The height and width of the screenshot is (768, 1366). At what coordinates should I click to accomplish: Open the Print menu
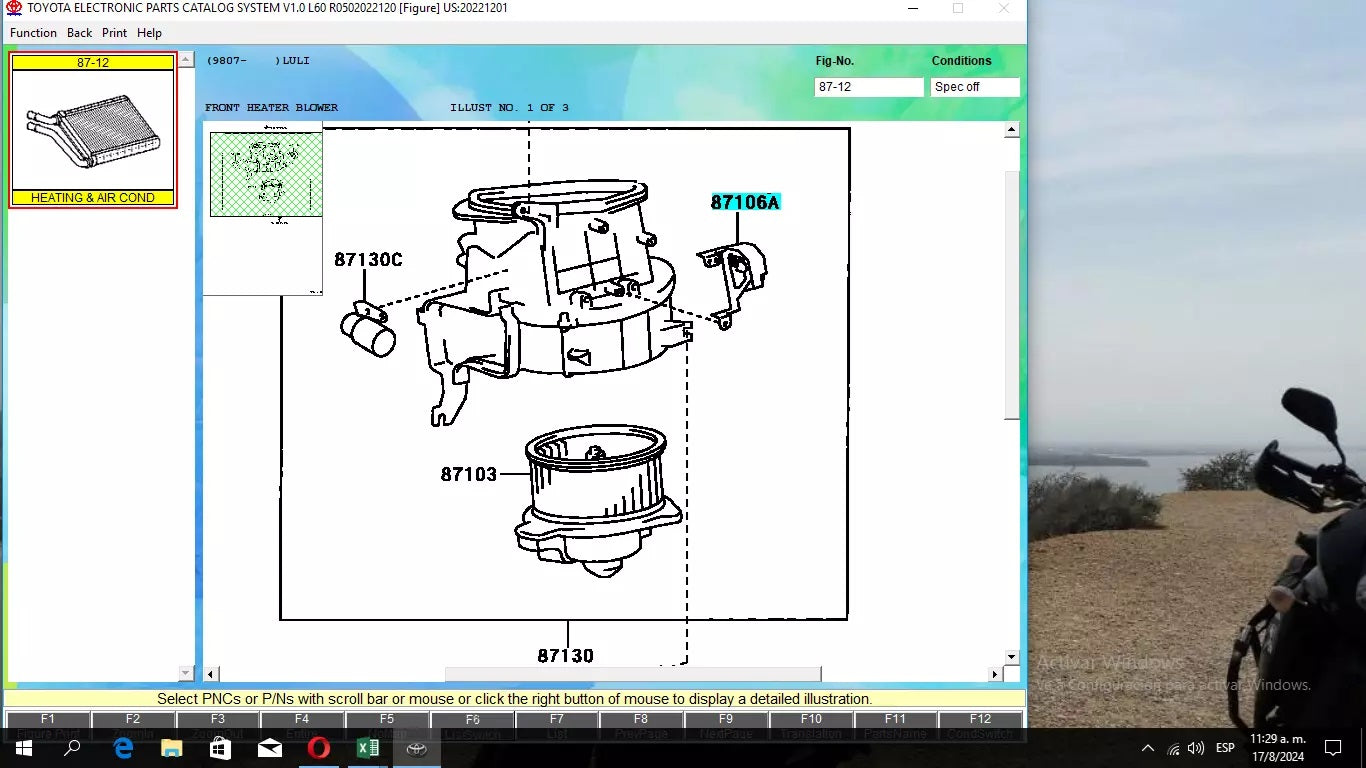114,33
